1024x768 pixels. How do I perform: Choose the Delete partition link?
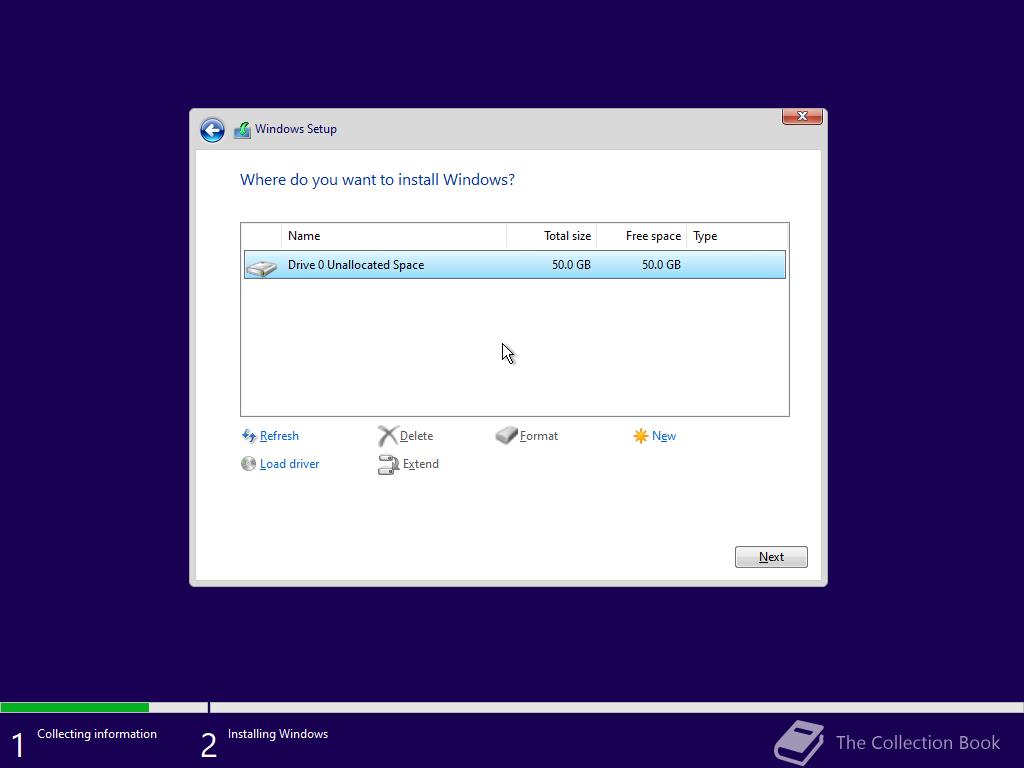pos(416,436)
